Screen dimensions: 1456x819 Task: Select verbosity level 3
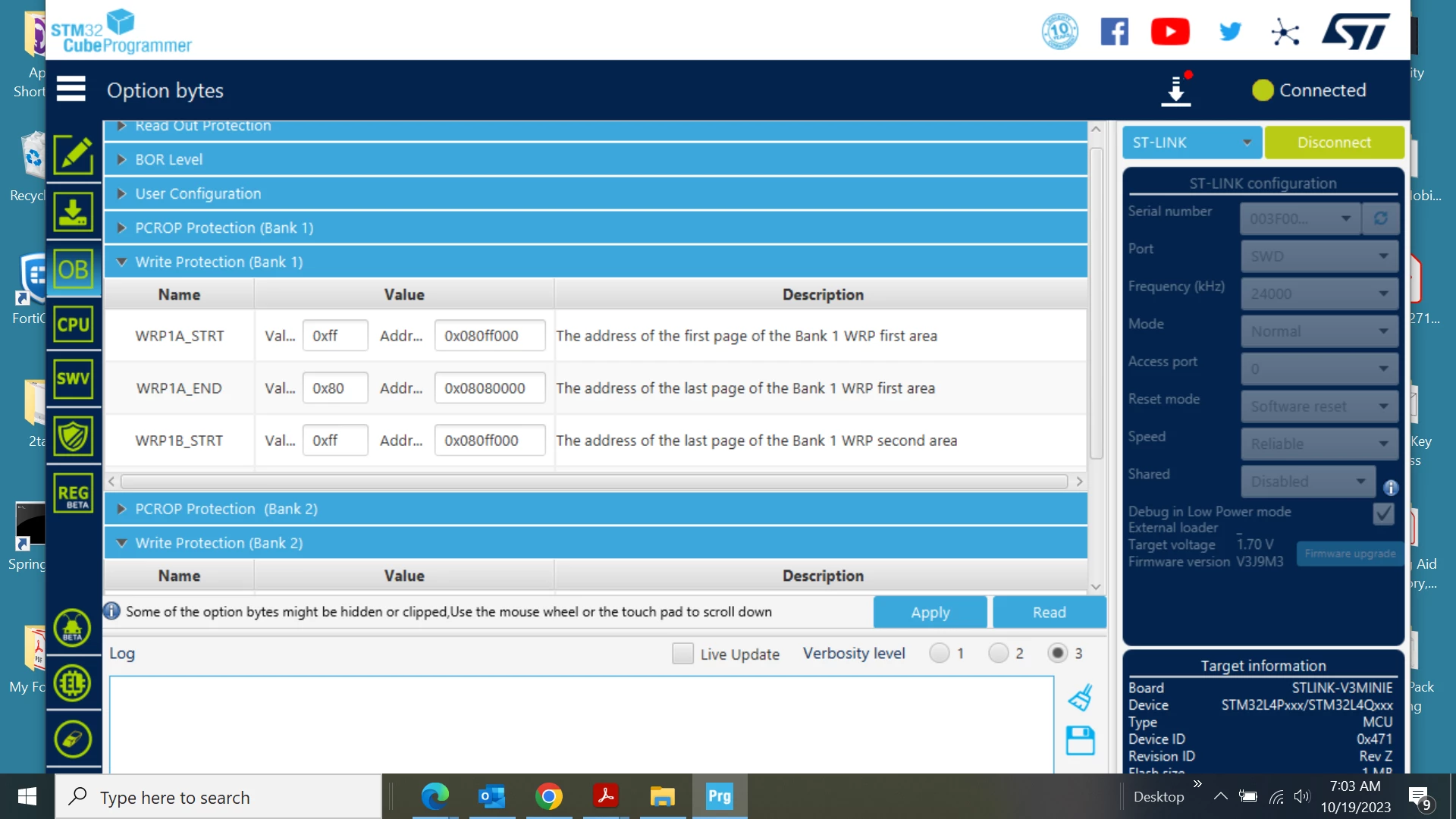1057,653
